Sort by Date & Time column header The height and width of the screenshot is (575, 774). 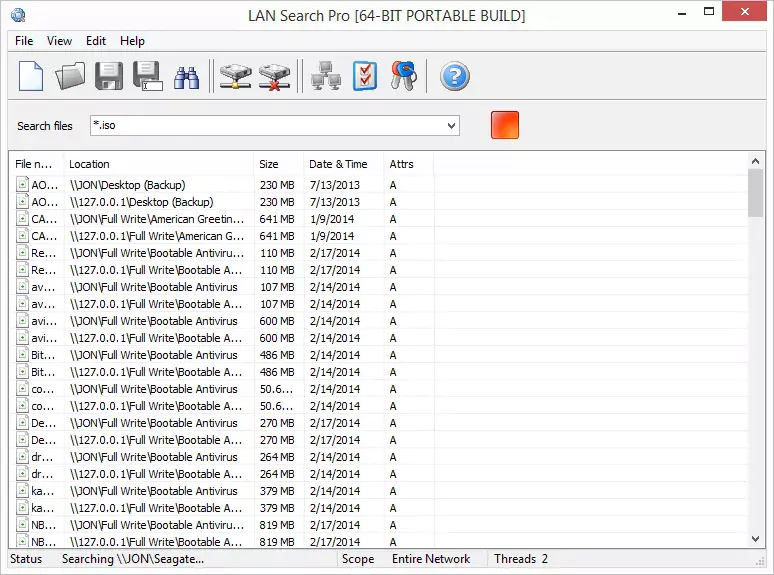(x=344, y=164)
